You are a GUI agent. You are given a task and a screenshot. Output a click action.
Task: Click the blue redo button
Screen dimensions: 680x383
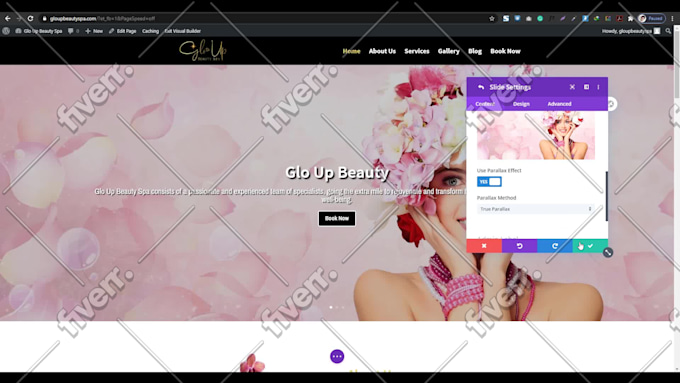click(555, 246)
